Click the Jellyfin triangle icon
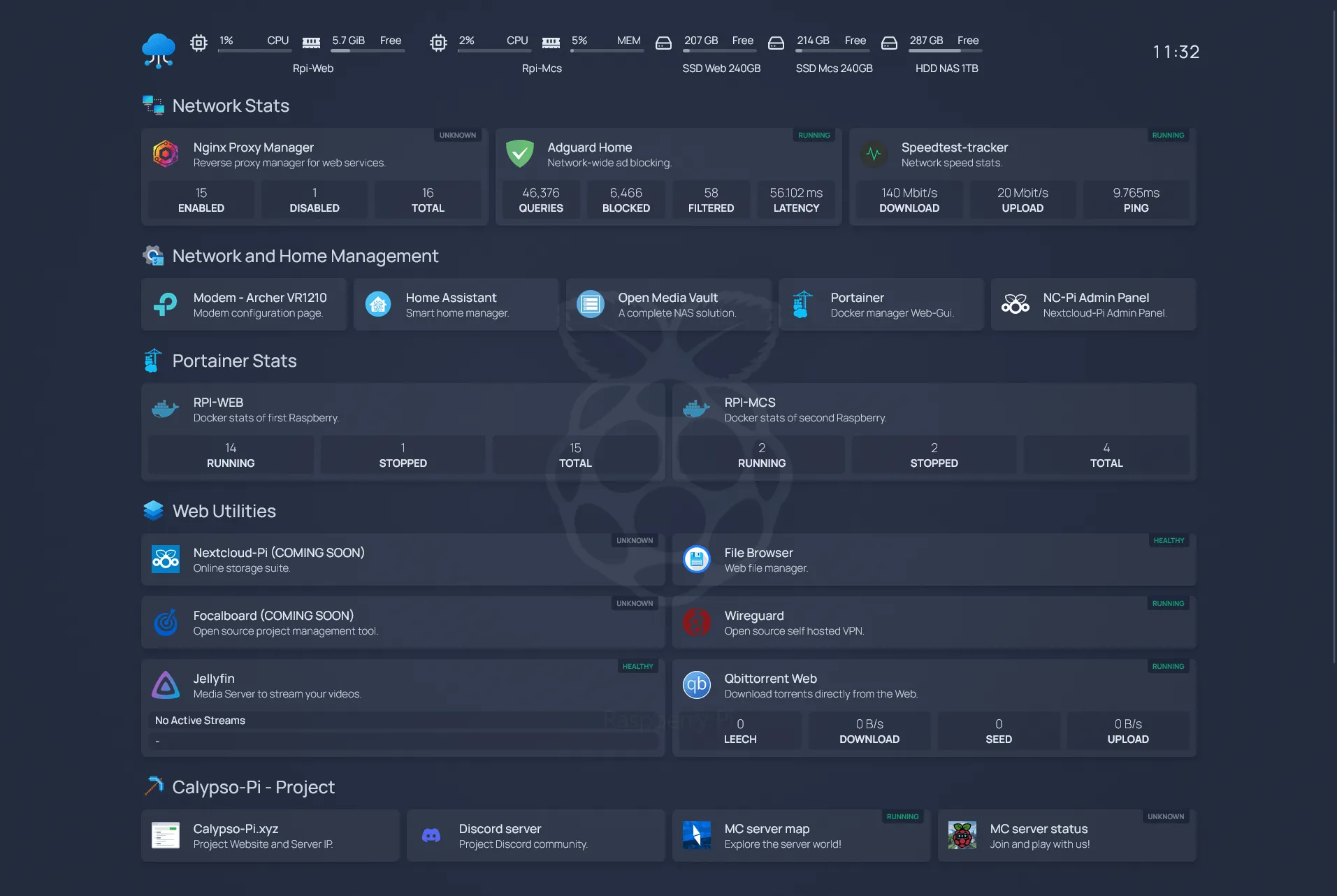The image size is (1337, 896). (x=166, y=685)
